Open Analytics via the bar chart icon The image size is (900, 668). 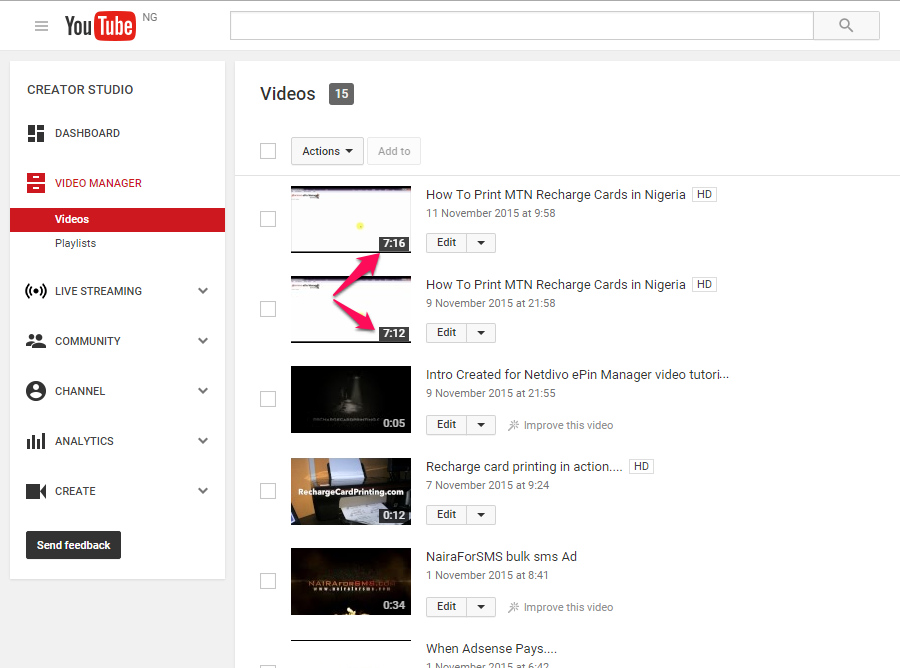pyautogui.click(x=35, y=441)
